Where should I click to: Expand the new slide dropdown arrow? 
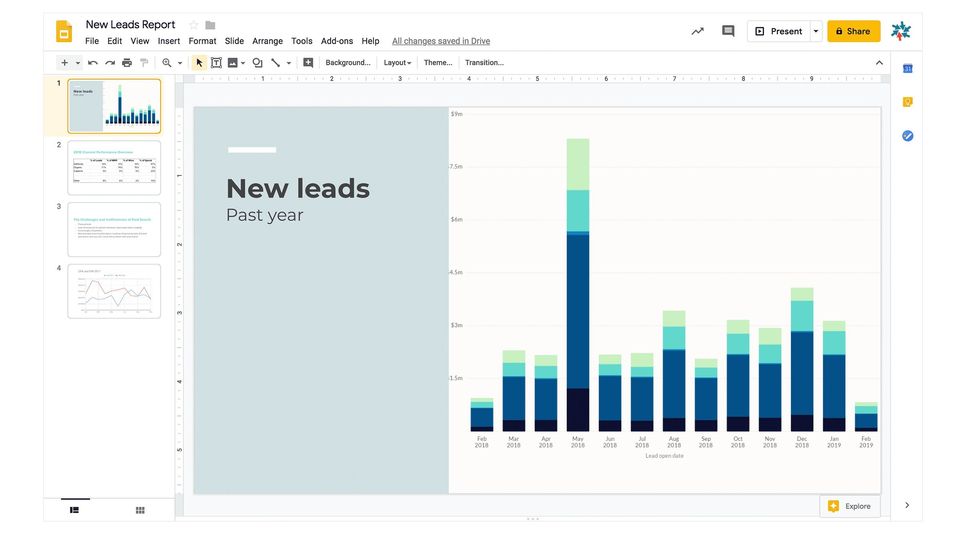[x=77, y=63]
